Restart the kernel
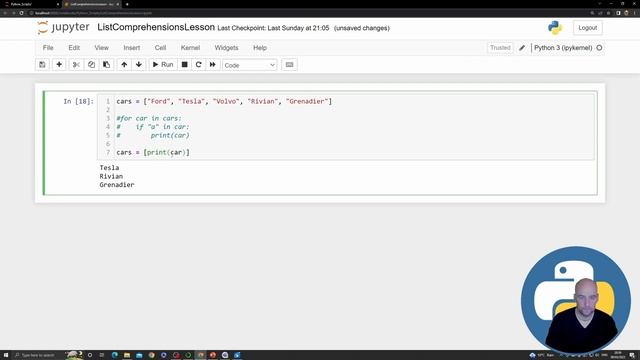Image resolution: width=640 pixels, height=360 pixels. click(x=198, y=64)
